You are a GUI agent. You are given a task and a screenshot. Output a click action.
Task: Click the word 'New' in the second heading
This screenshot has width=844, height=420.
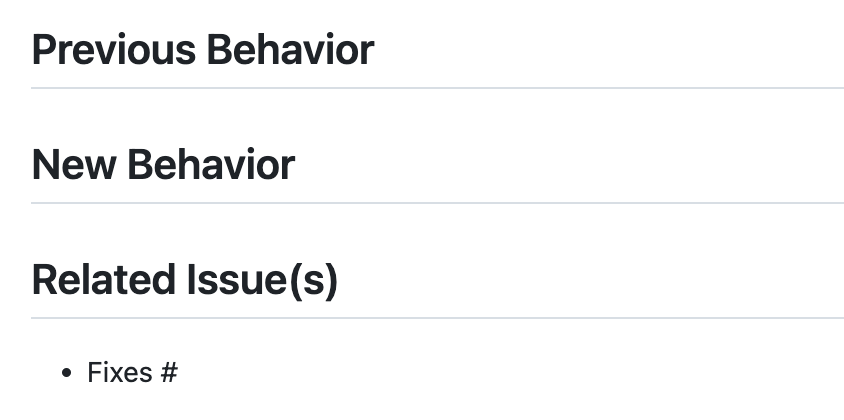[x=74, y=165]
